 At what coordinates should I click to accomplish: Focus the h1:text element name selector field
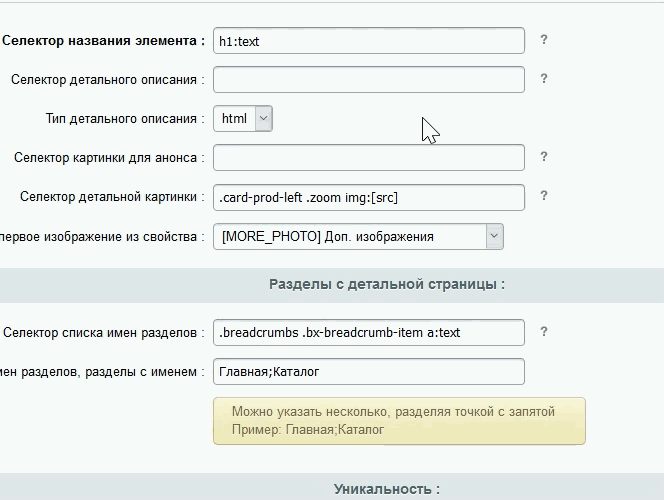click(x=369, y=41)
